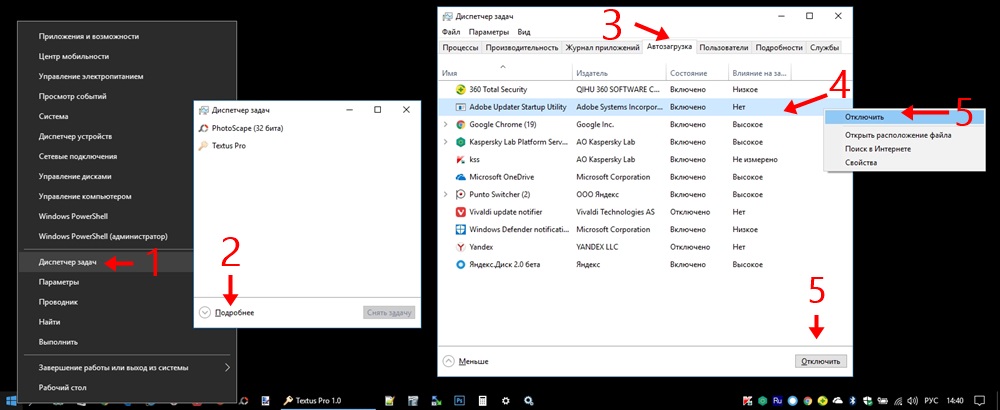Expand Завершение работы или выход из системы submenu
This screenshot has height=410, width=1000.
point(227,367)
